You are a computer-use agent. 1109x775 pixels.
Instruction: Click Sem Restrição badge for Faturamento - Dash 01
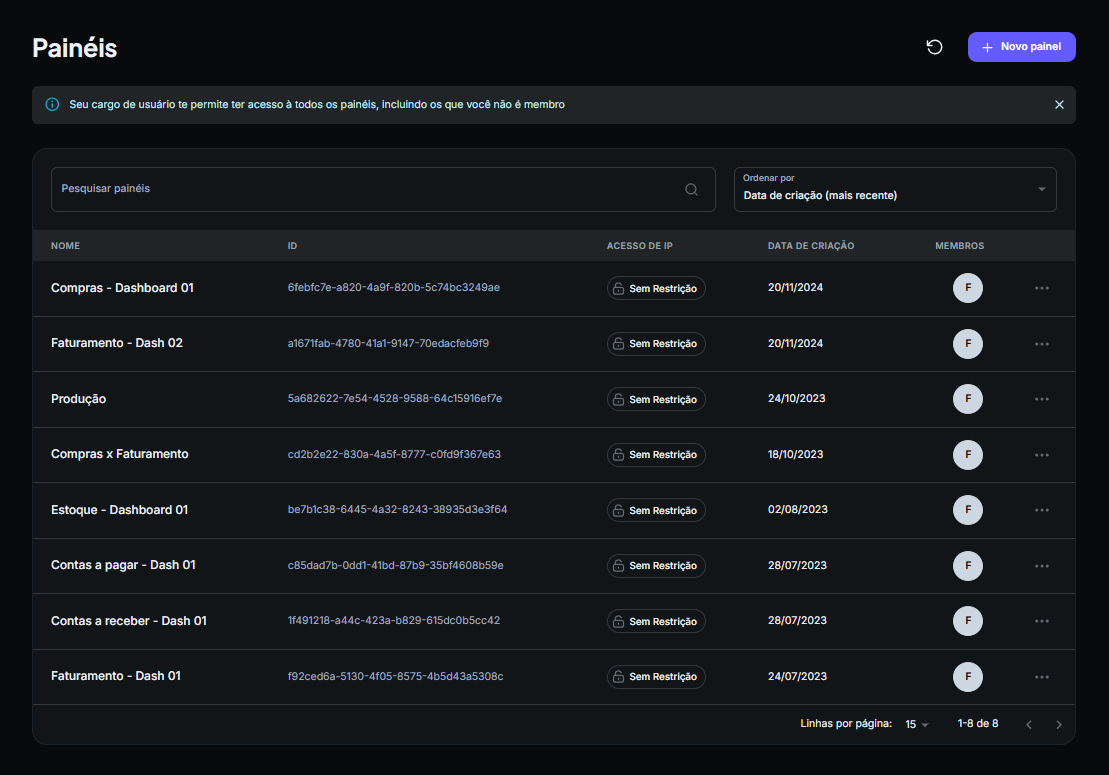pos(656,677)
